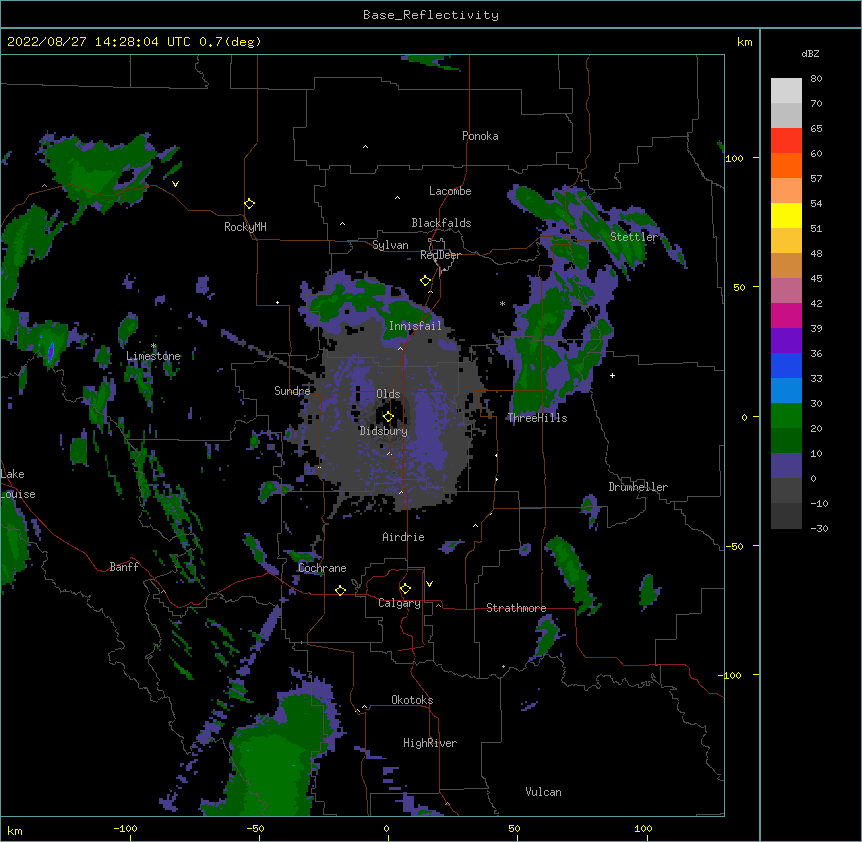The image size is (862, 842).
Task: Click the Banff map label
Action: 124,567
